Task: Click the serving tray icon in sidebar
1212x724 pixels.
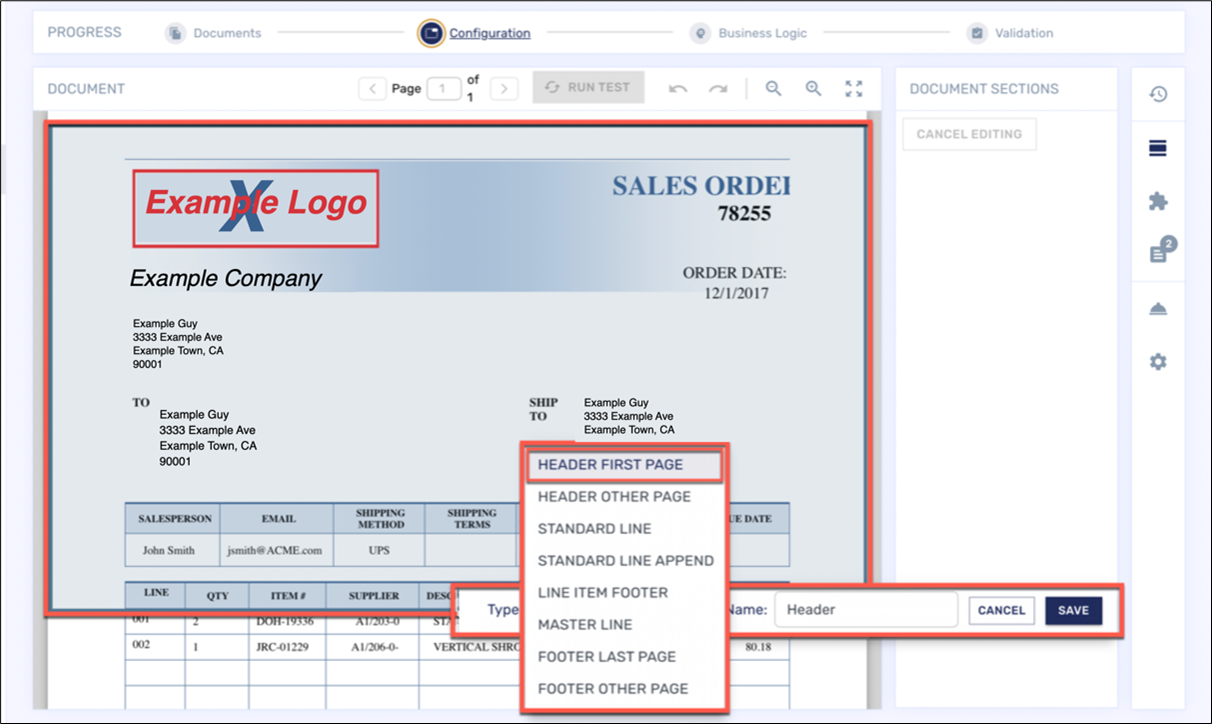Action: point(1158,307)
